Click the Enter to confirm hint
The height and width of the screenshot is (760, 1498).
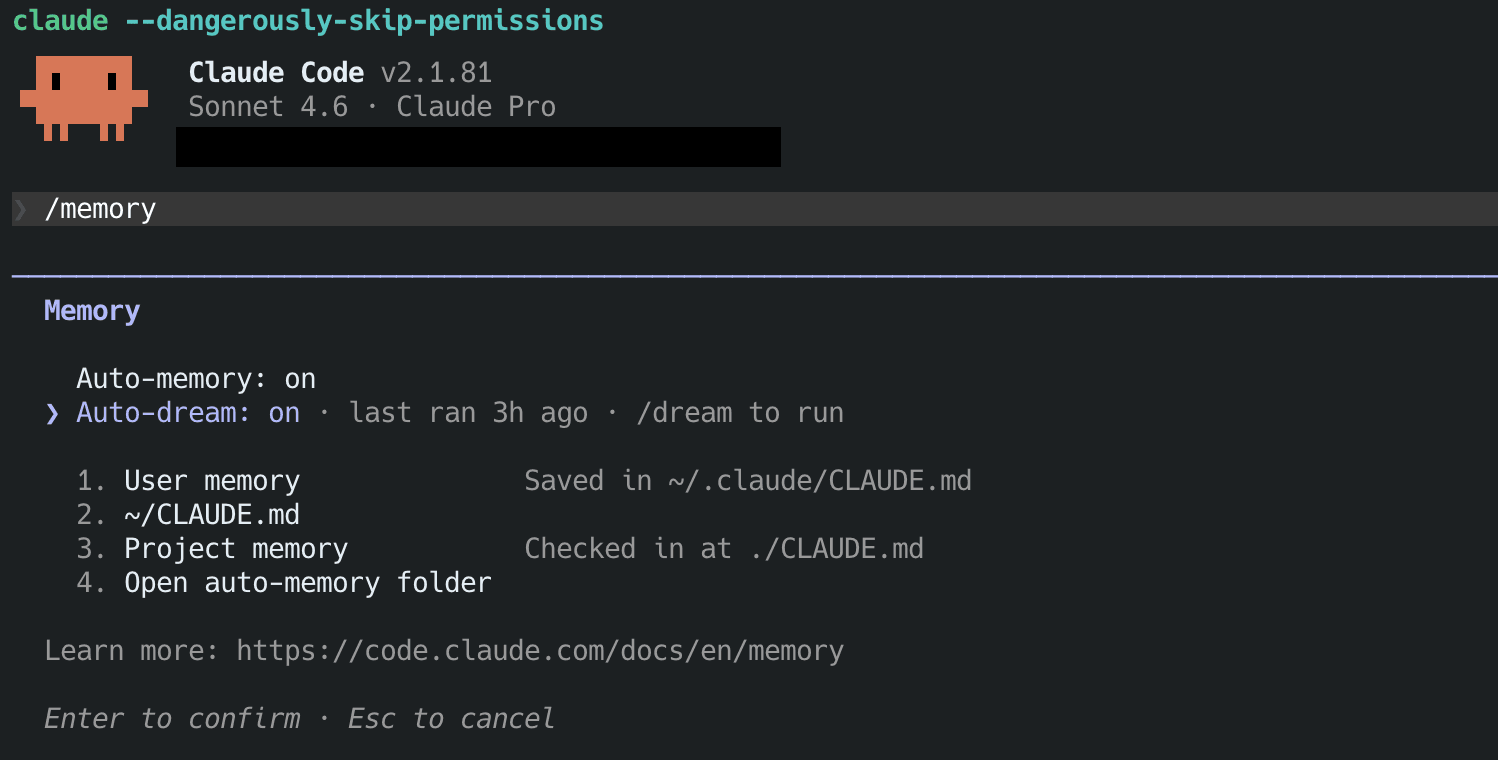pyautogui.click(x=172, y=719)
